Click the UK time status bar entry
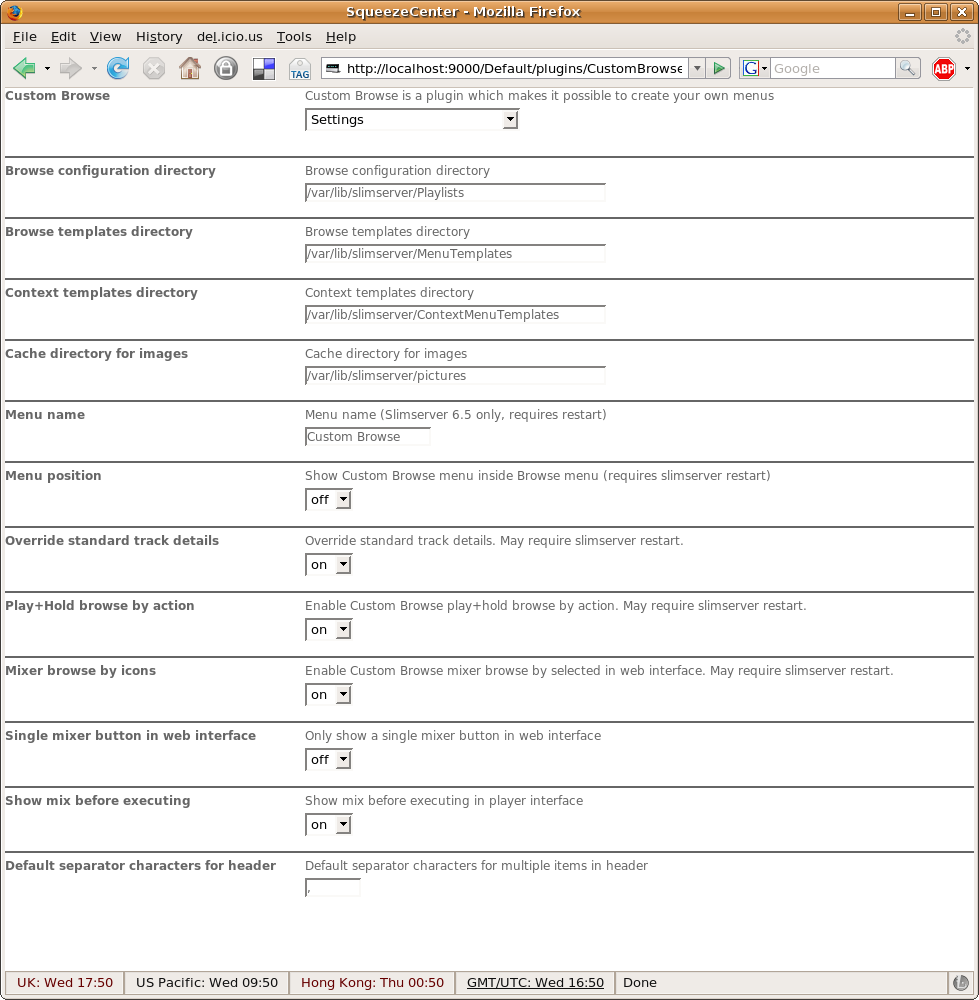This screenshot has width=979, height=1000. click(x=65, y=982)
